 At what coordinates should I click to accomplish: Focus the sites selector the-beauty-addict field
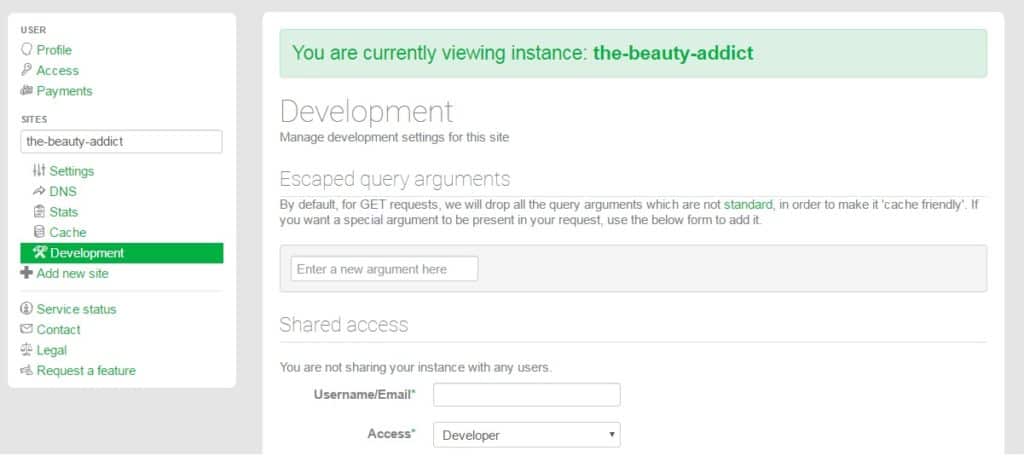point(121,141)
